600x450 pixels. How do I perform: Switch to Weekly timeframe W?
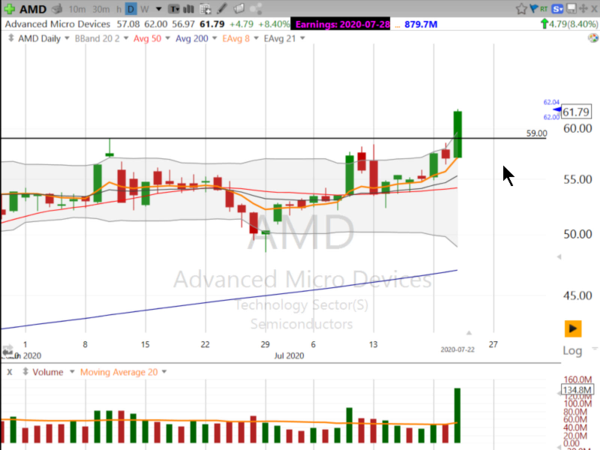(x=144, y=9)
